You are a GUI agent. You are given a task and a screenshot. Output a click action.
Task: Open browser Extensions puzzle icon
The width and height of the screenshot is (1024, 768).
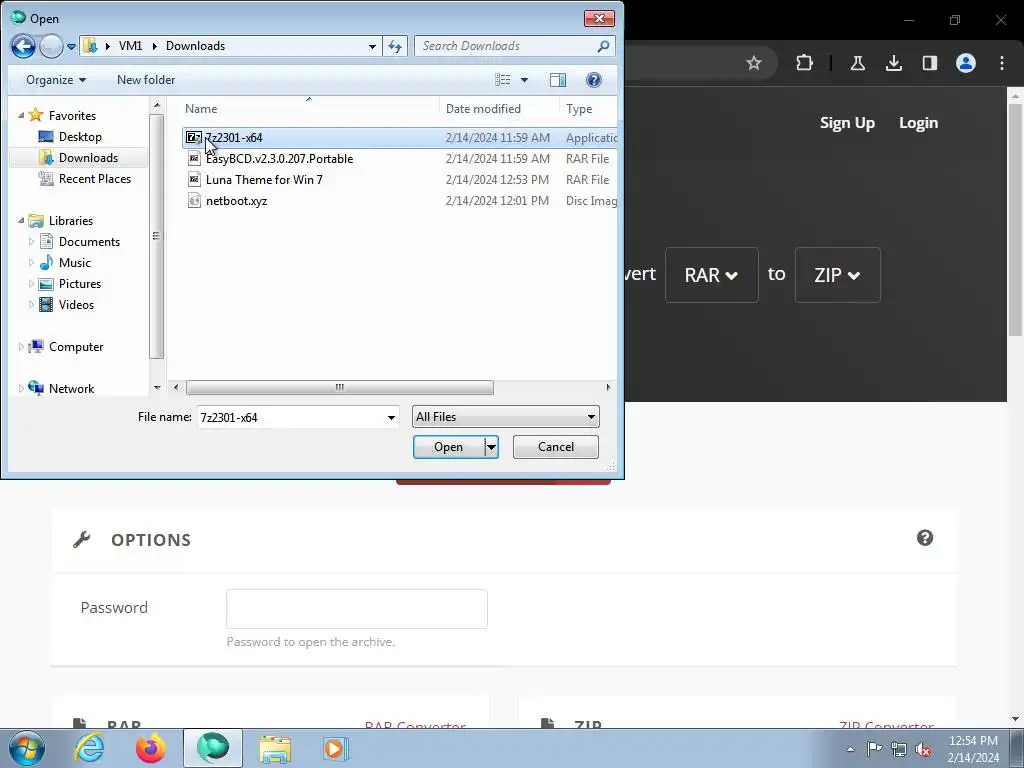pyautogui.click(x=805, y=63)
